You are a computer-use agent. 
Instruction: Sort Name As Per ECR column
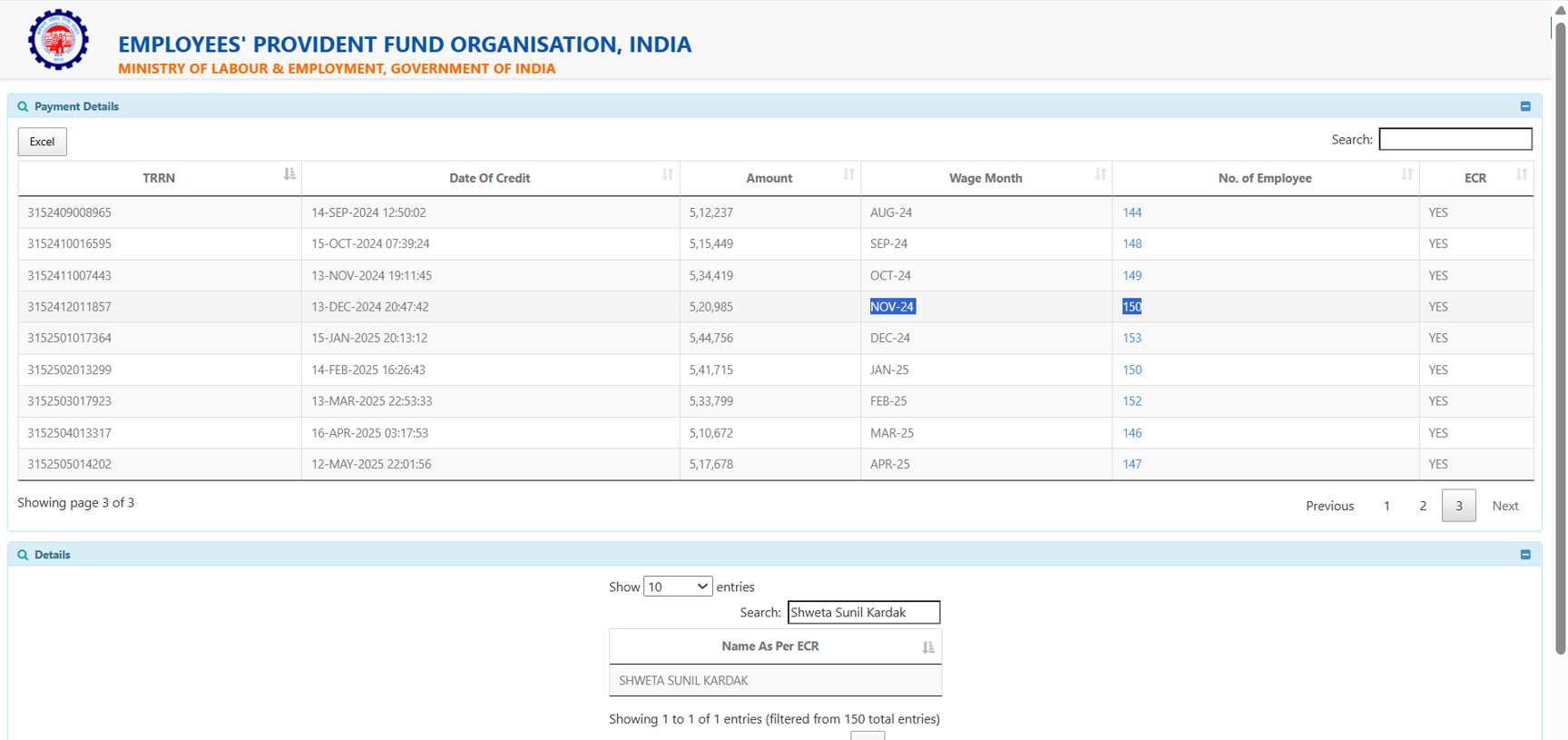pyautogui.click(x=927, y=647)
